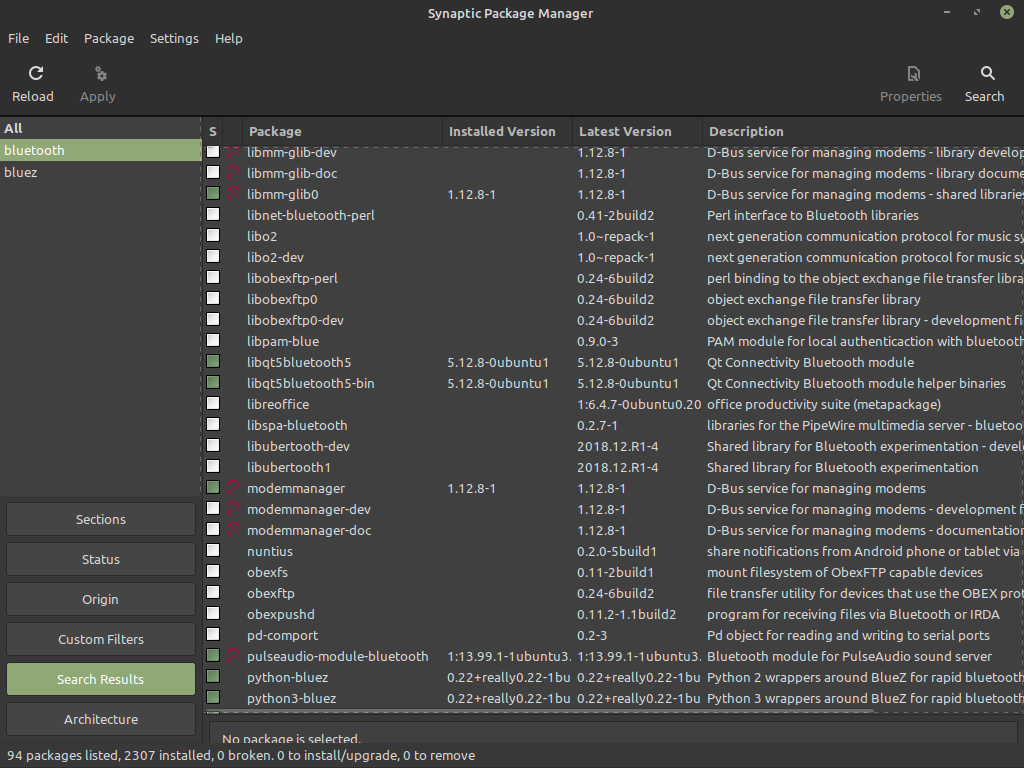The width and height of the screenshot is (1024, 768).
Task: Open the Settings menu
Action: [x=174, y=38]
